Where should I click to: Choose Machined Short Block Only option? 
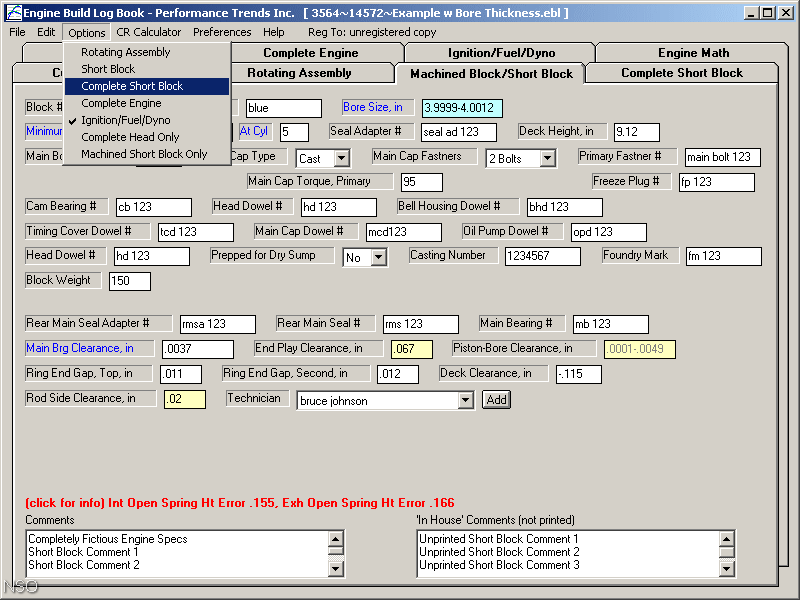click(147, 154)
